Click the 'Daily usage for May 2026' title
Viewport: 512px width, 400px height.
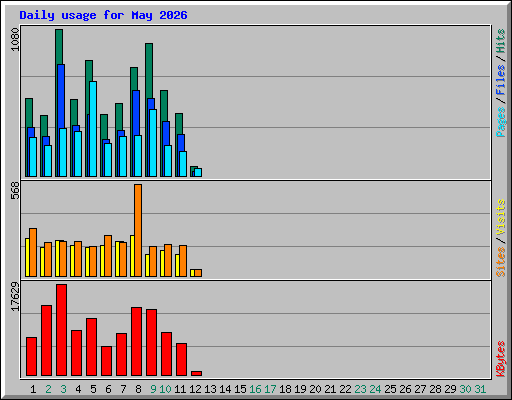(103, 15)
